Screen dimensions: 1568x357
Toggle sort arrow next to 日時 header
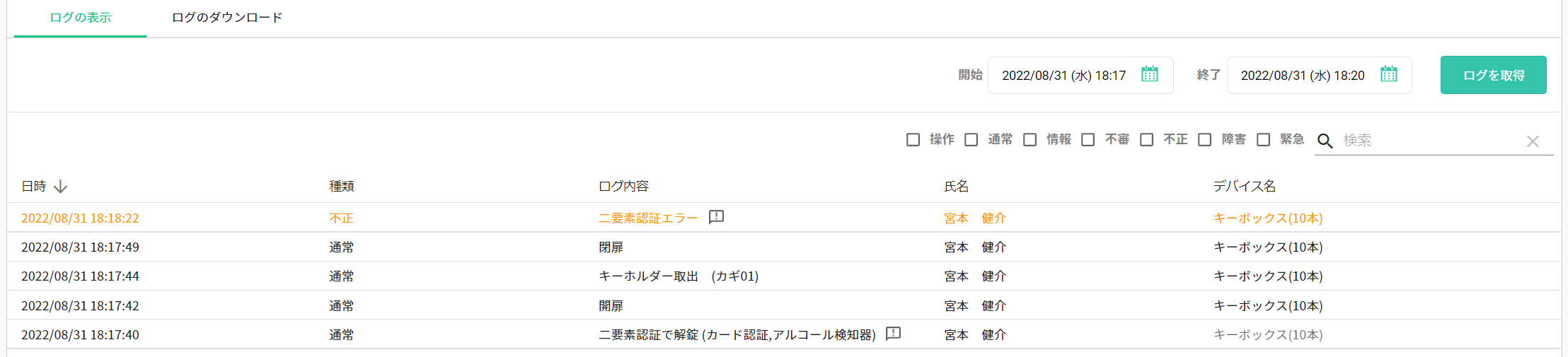point(61,187)
